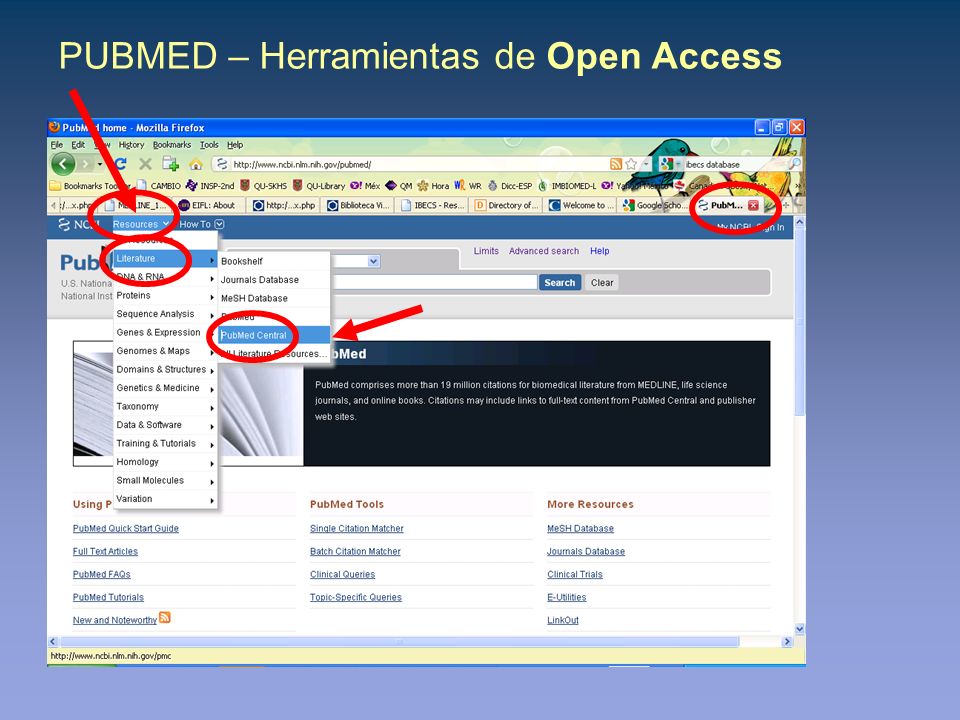
Task: Expand the Genes & Expression submenu
Action: [x=165, y=332]
